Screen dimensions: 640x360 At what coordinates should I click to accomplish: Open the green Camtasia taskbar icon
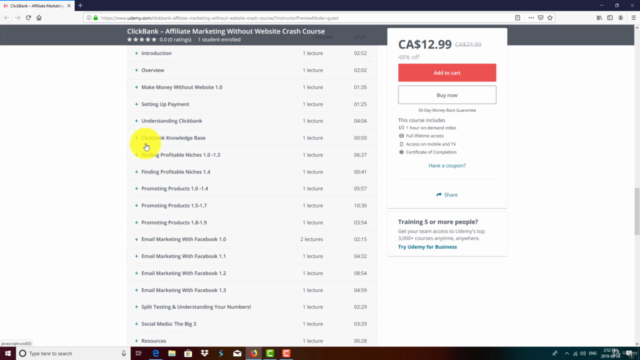[x=270, y=353]
